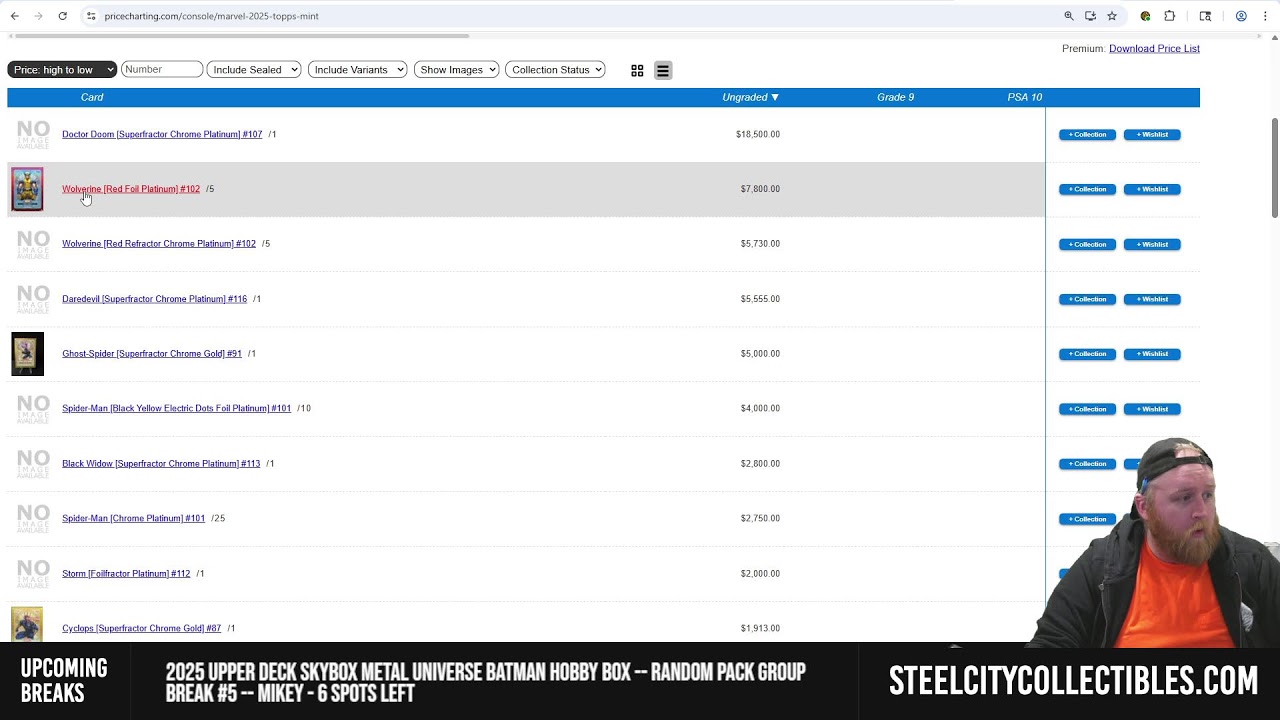The image size is (1280, 720).
Task: Open Daredevil Superfractor #116 link
Action: pos(154,299)
